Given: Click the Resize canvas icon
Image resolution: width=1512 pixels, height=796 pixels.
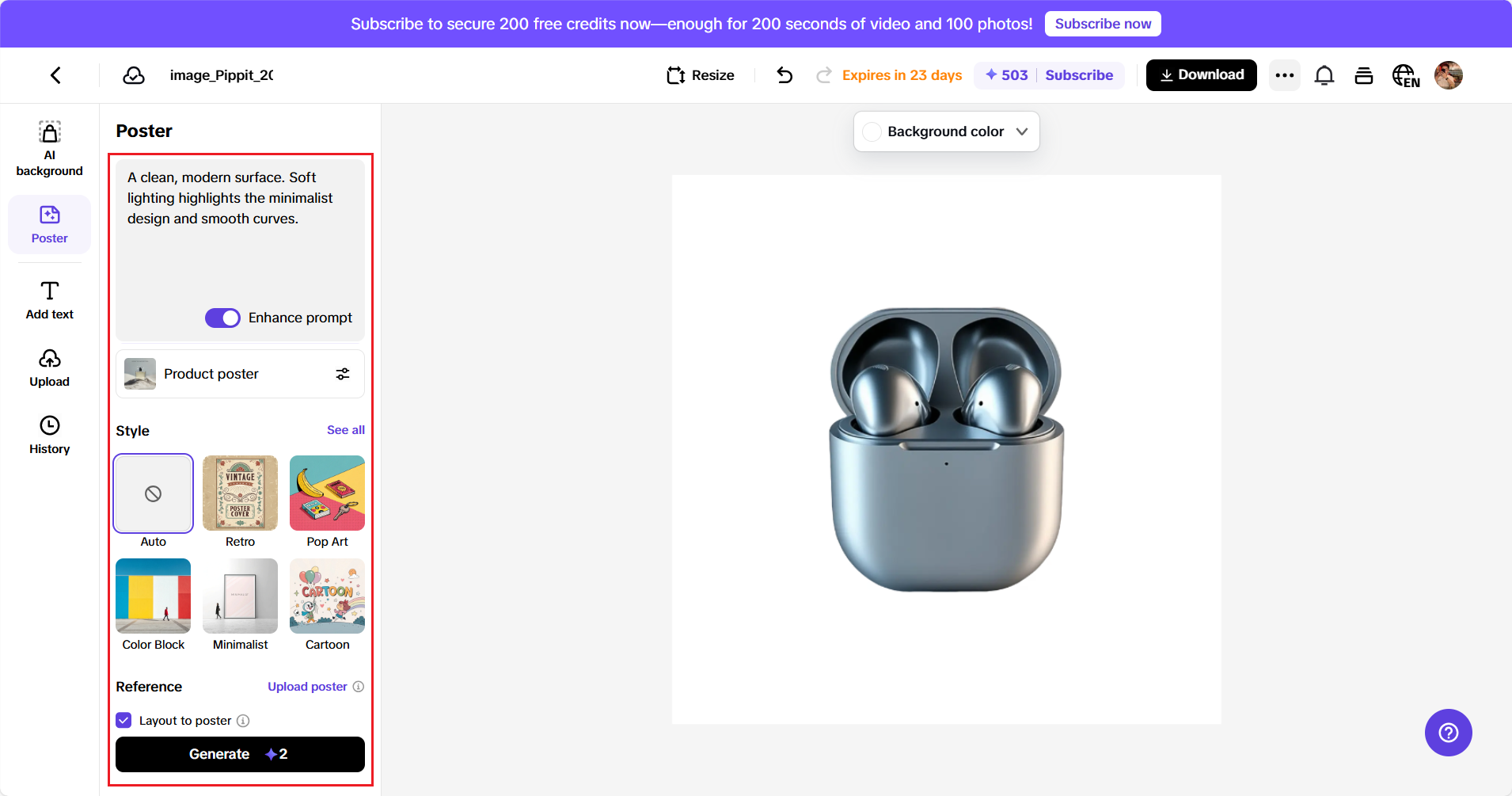Looking at the screenshot, I should [675, 75].
